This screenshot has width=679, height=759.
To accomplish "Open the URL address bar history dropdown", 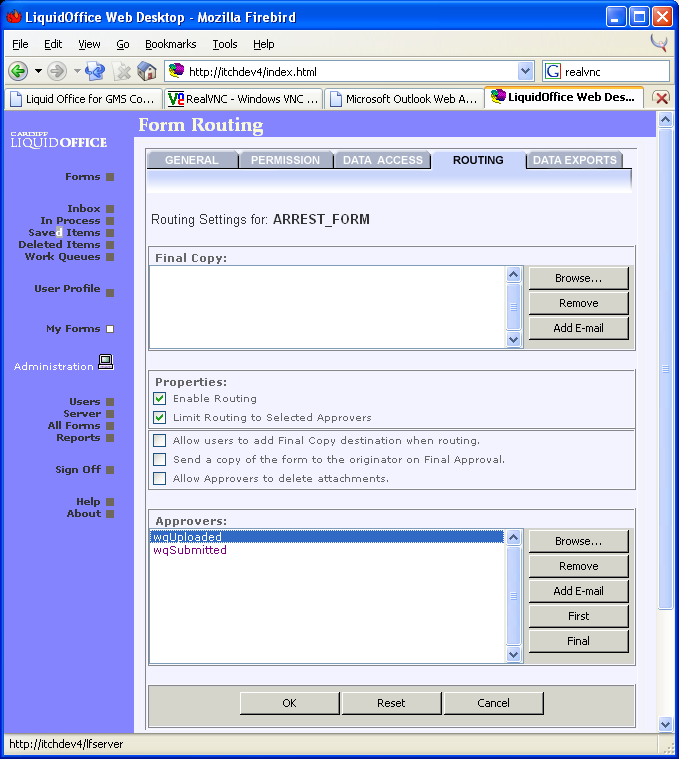I will [526, 71].
